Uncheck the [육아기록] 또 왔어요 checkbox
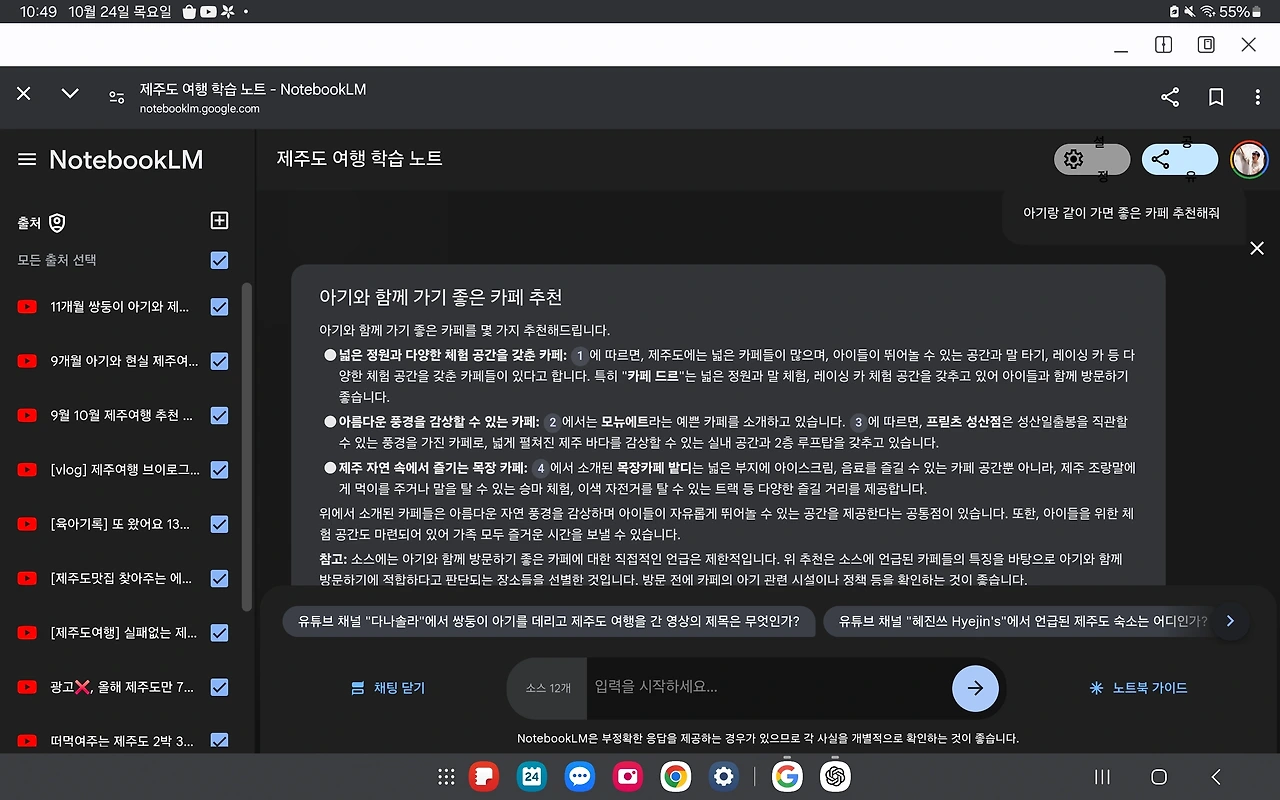 click(220, 524)
